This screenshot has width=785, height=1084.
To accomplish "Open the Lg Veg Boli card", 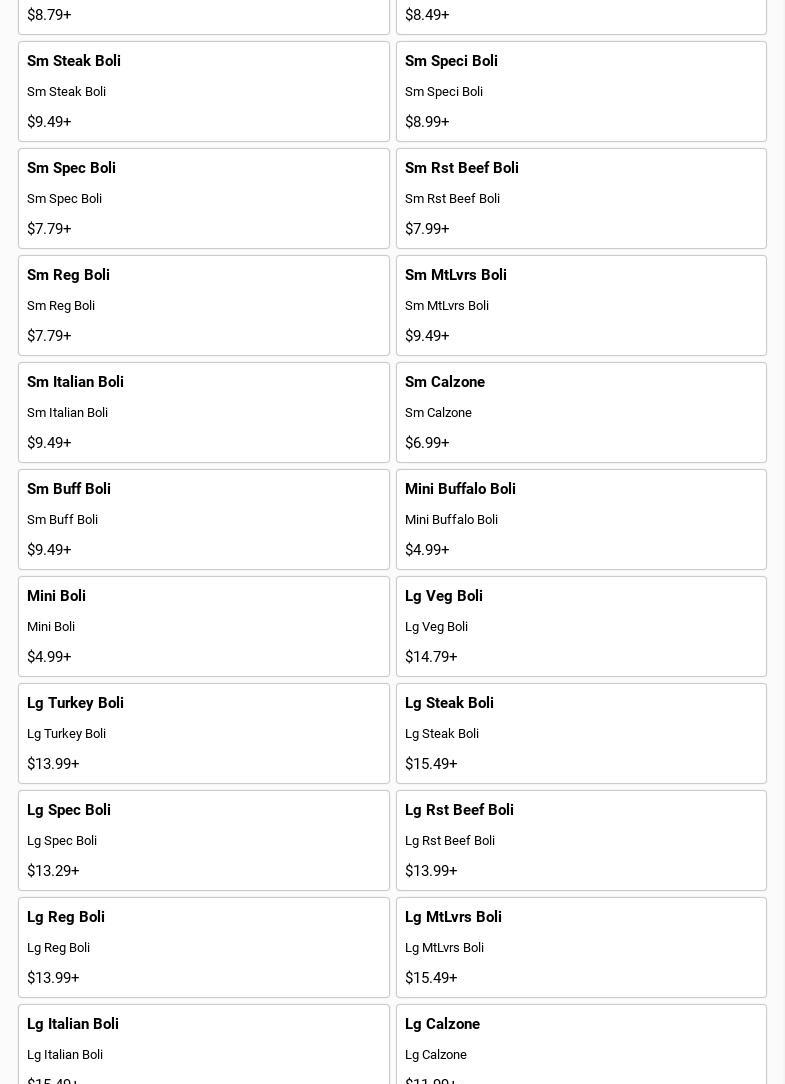I will (x=581, y=626).
